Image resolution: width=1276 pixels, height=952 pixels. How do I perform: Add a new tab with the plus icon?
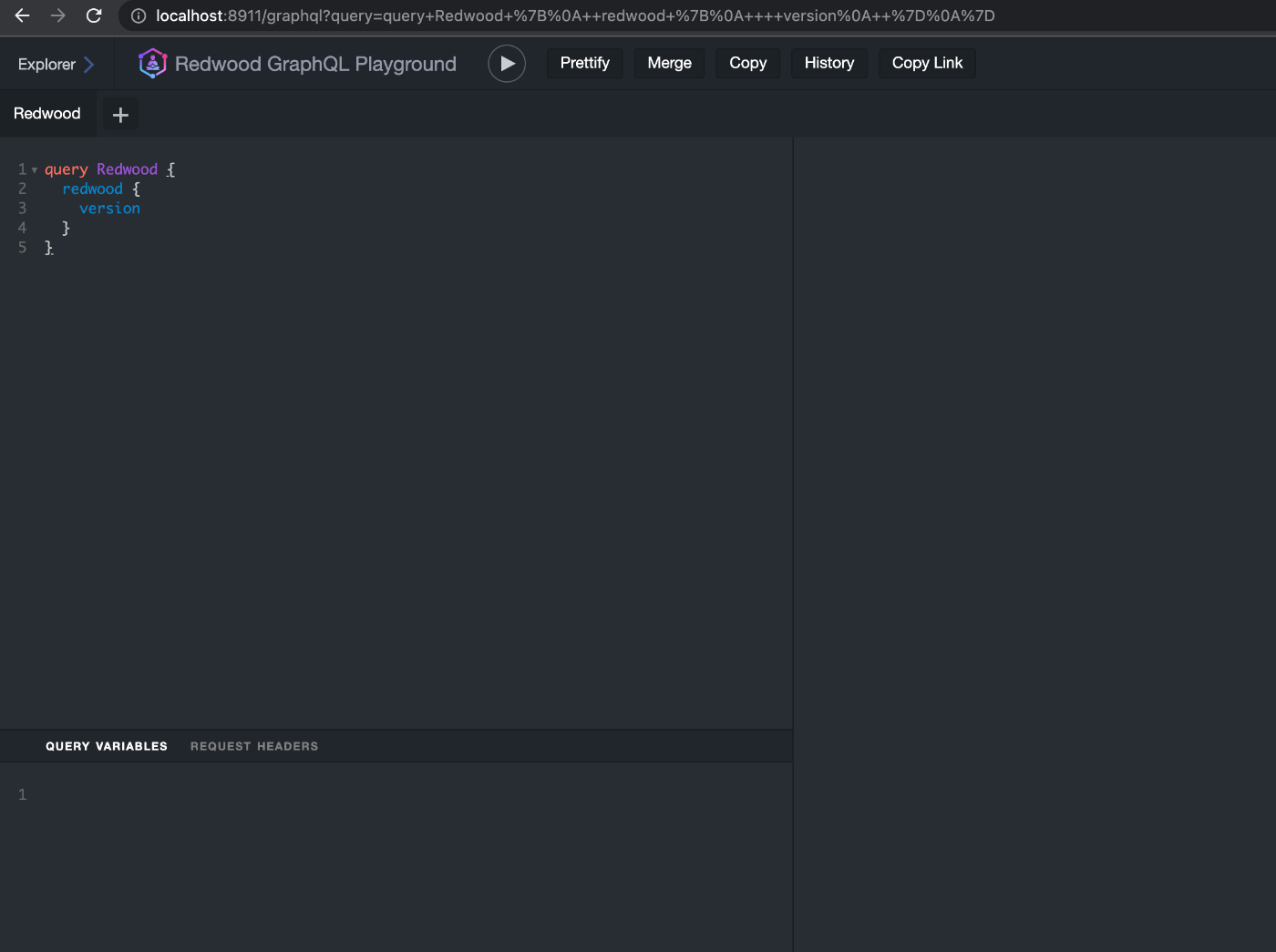pyautogui.click(x=120, y=115)
